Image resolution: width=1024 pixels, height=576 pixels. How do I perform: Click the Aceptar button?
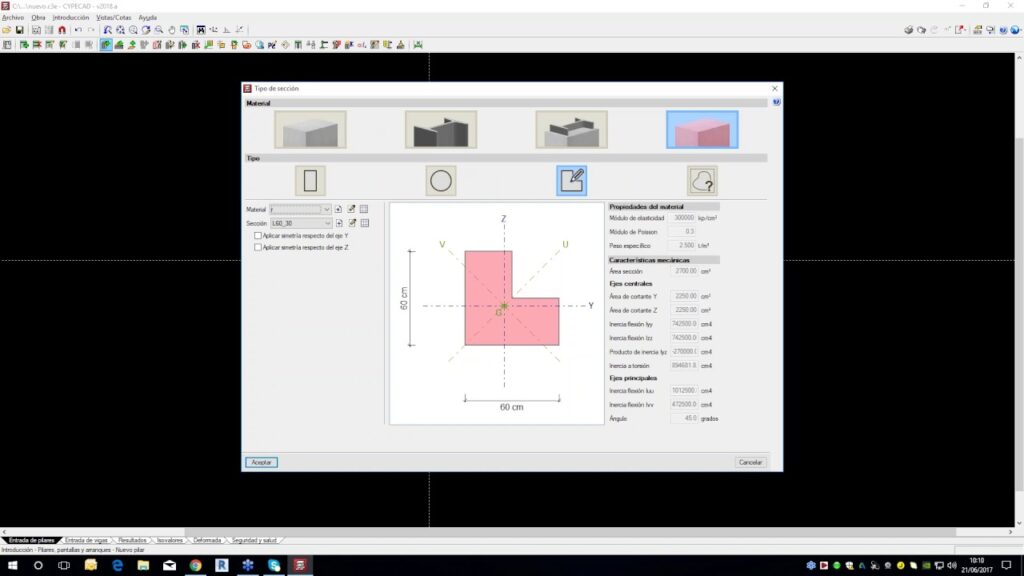click(x=261, y=462)
